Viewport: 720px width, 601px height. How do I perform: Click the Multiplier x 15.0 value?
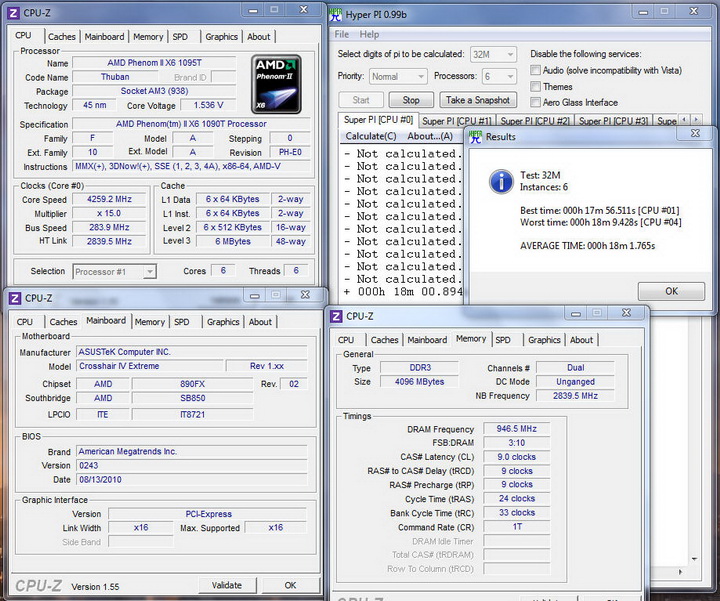[109, 213]
